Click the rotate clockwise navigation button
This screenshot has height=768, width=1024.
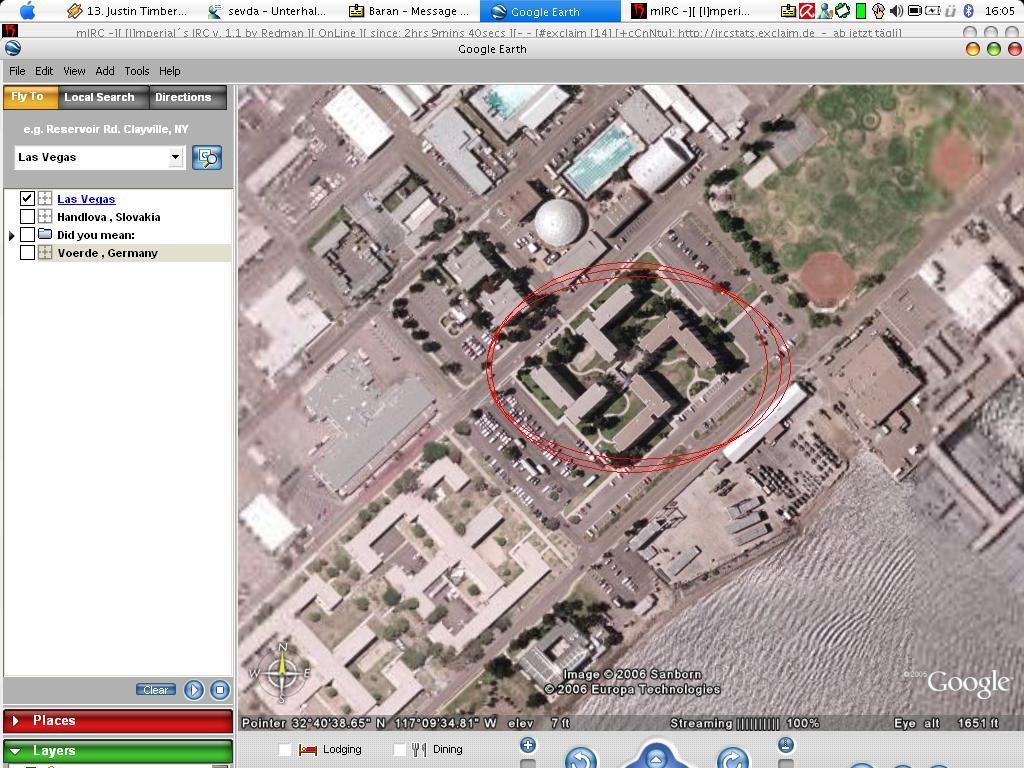[733, 759]
